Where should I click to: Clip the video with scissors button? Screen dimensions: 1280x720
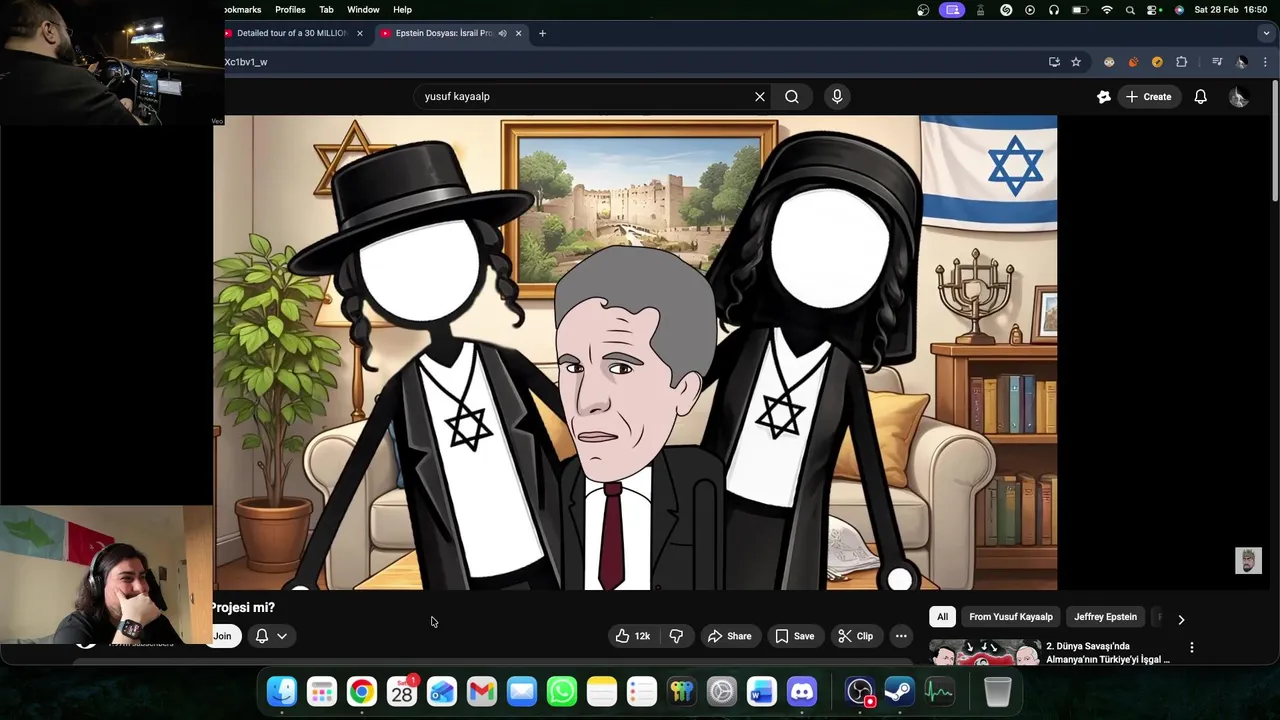pyautogui.click(x=855, y=636)
